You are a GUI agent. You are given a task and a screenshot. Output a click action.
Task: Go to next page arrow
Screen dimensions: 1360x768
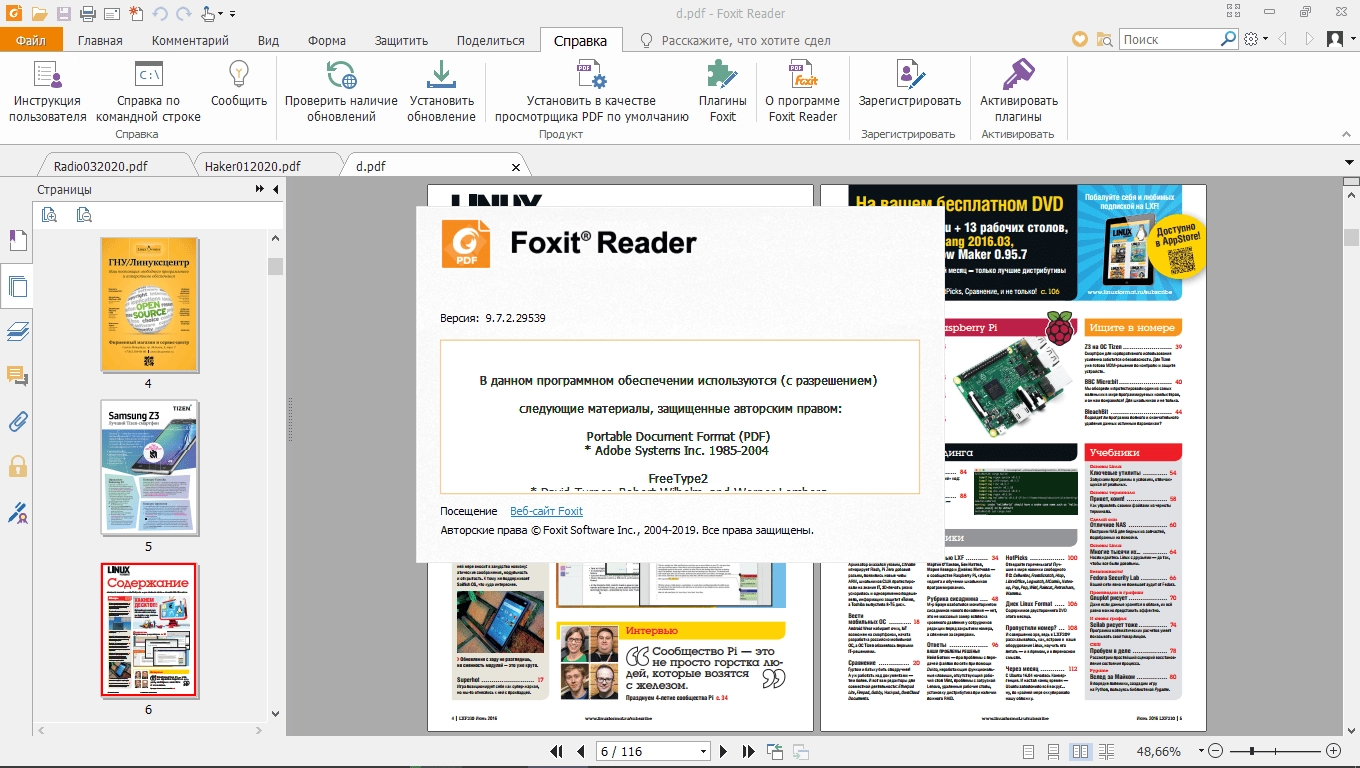click(724, 751)
